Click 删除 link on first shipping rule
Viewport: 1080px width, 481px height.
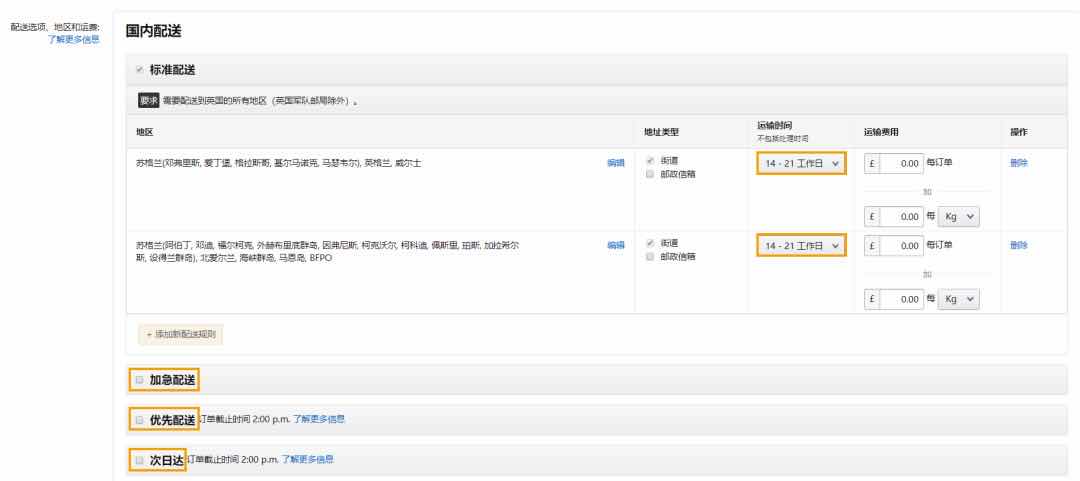tap(1019, 163)
